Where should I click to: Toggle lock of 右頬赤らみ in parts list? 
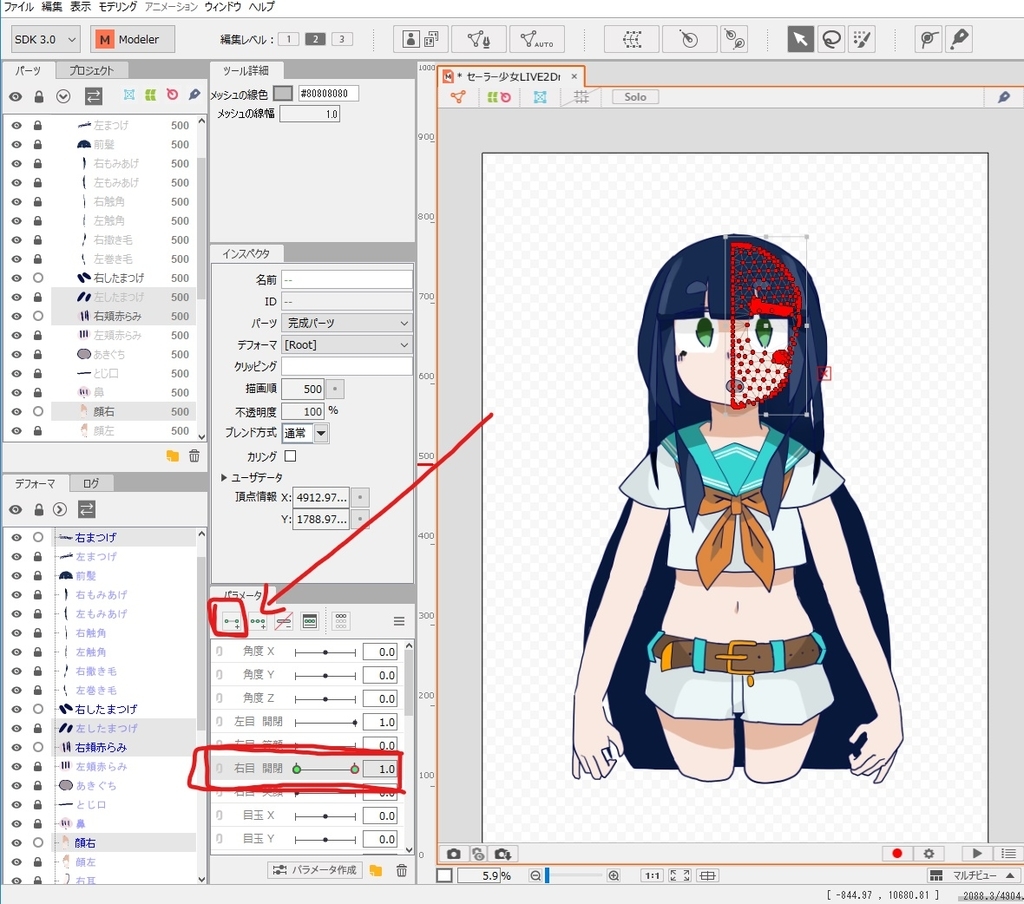(38, 316)
